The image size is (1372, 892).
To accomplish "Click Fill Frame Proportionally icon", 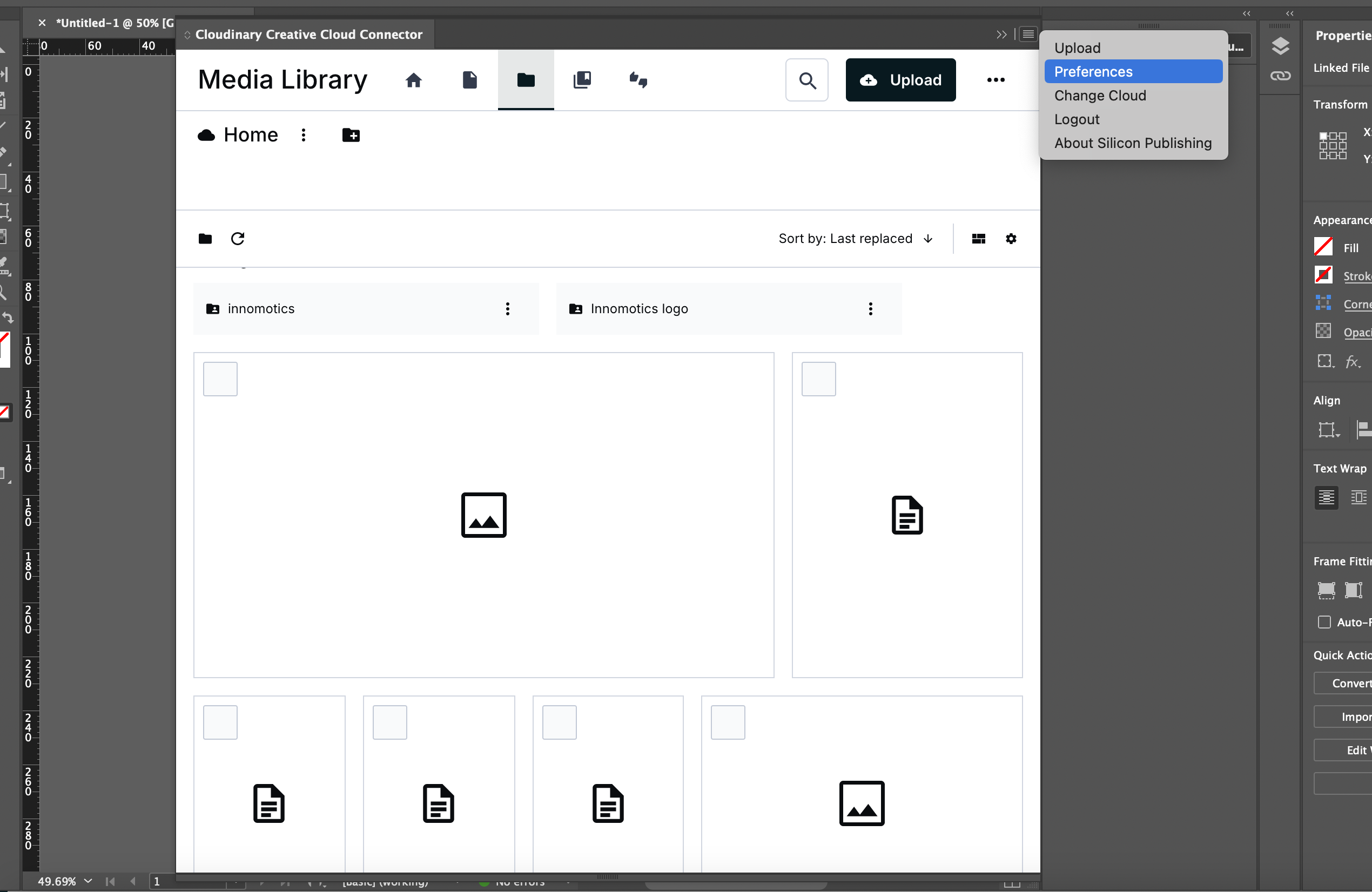I will 1326,590.
